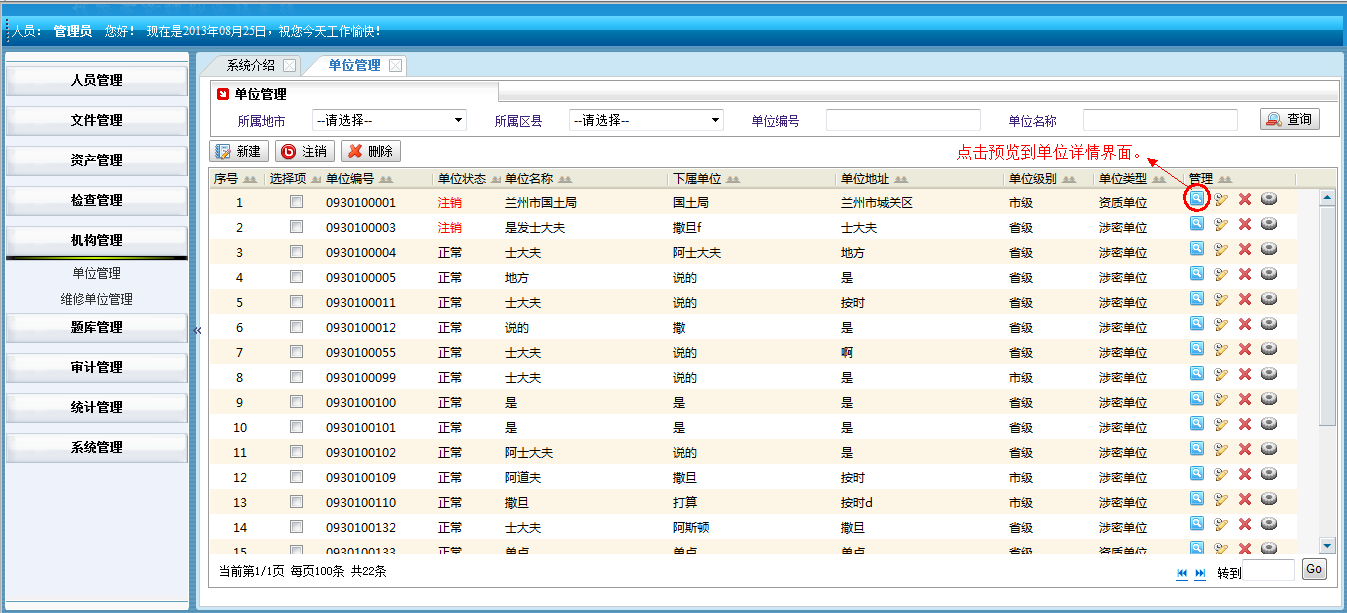
Task: Mark the checkbox in row 0930100011
Action: pyautogui.click(x=296, y=302)
